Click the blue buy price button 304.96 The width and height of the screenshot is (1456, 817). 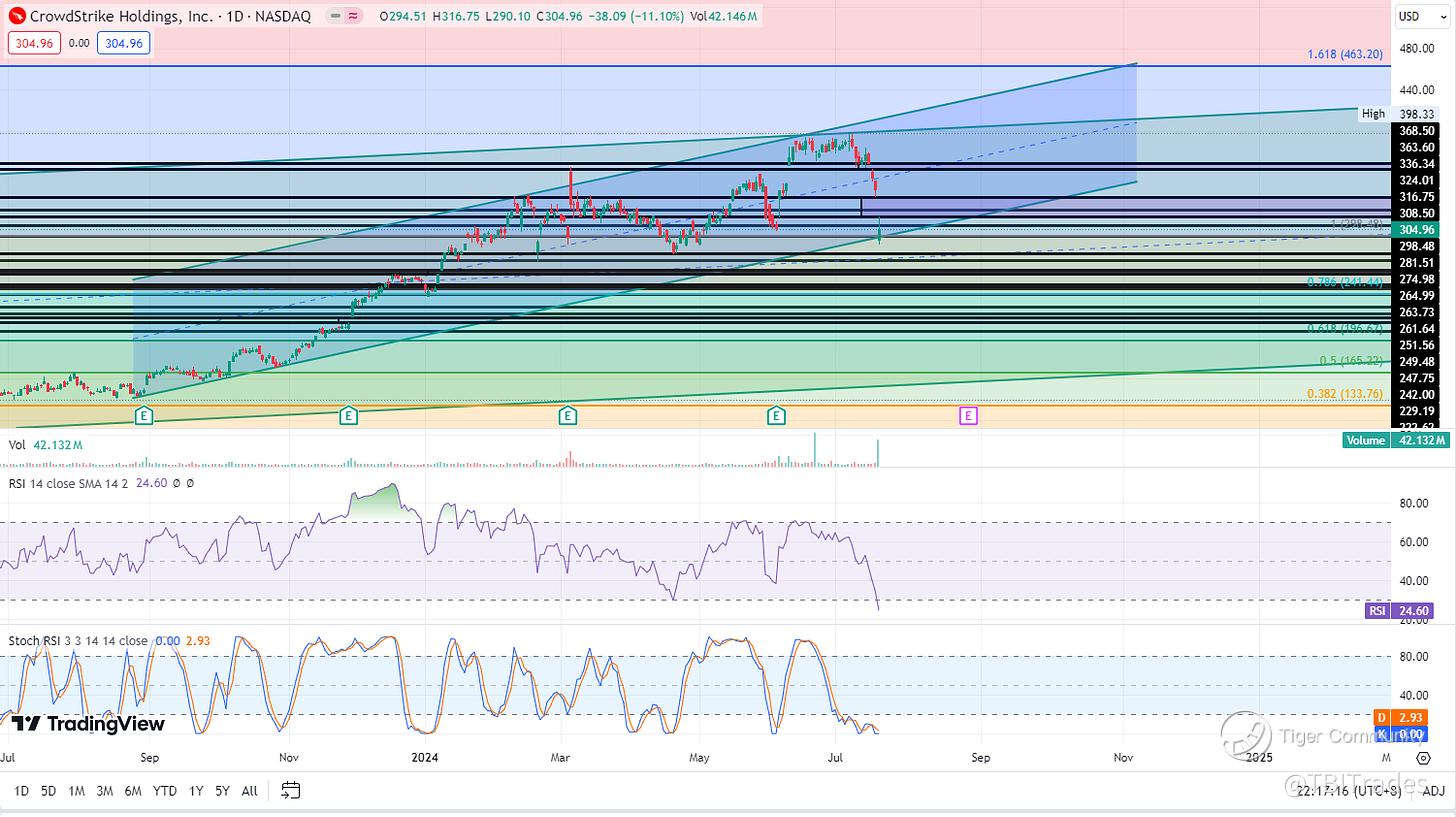pos(123,43)
